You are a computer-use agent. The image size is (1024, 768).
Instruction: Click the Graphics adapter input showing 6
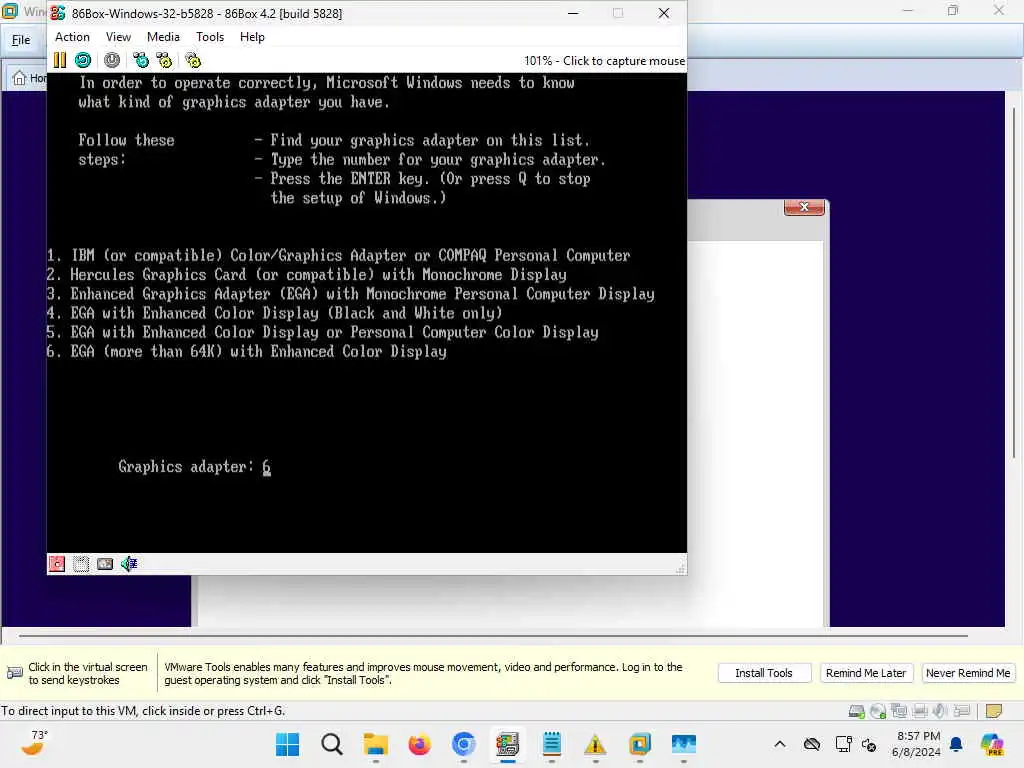click(266, 467)
